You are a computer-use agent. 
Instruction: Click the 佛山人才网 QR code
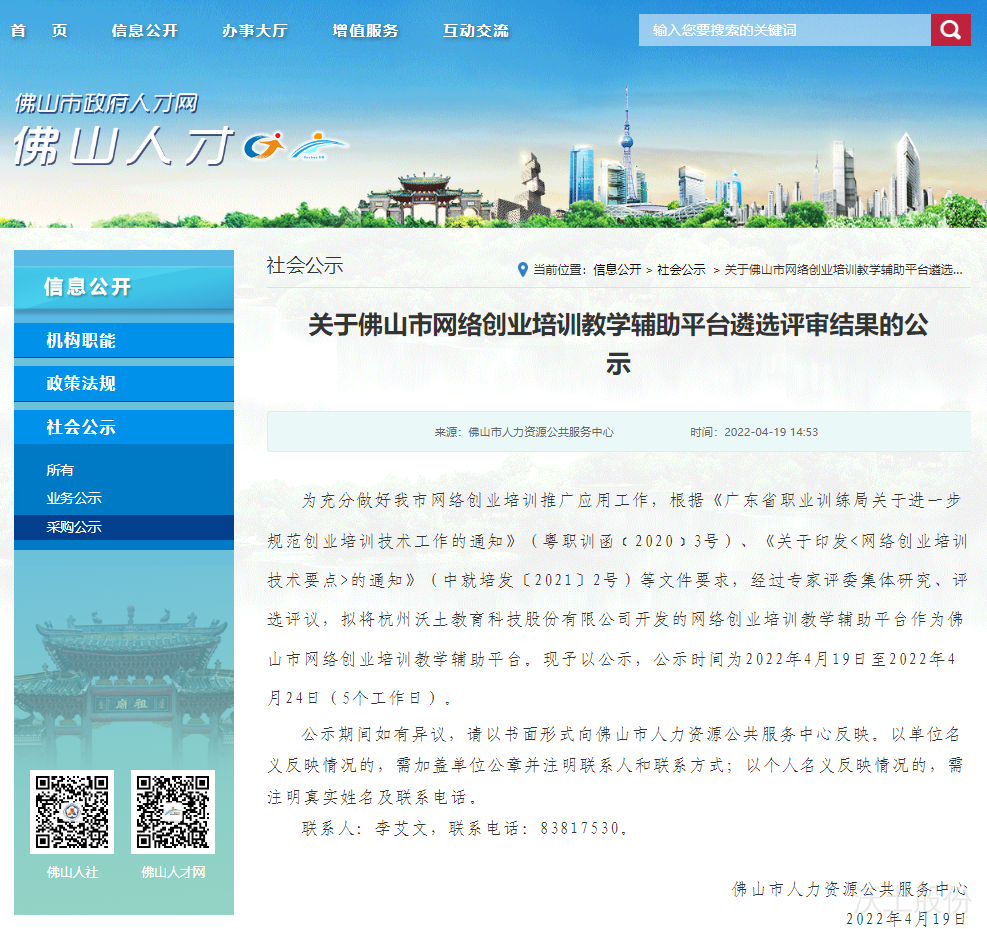click(x=173, y=811)
